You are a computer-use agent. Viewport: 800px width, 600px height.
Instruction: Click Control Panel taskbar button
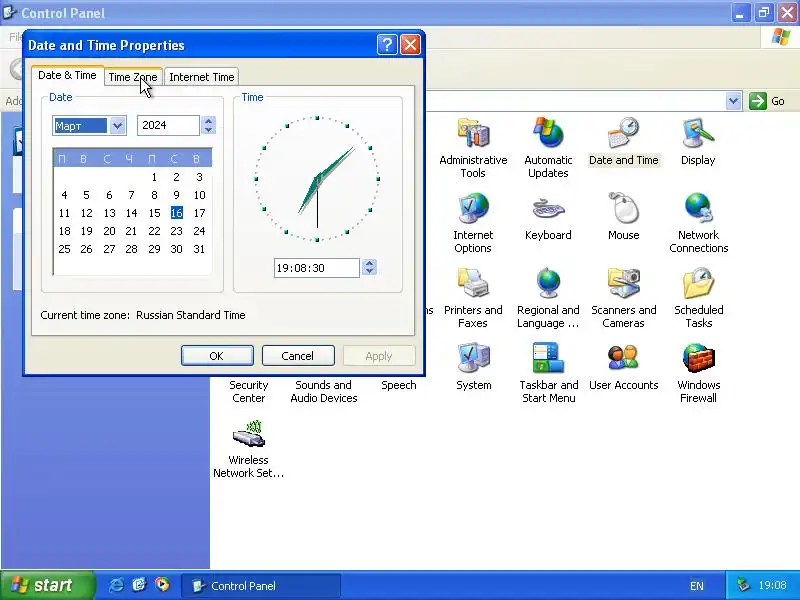[x=260, y=586]
